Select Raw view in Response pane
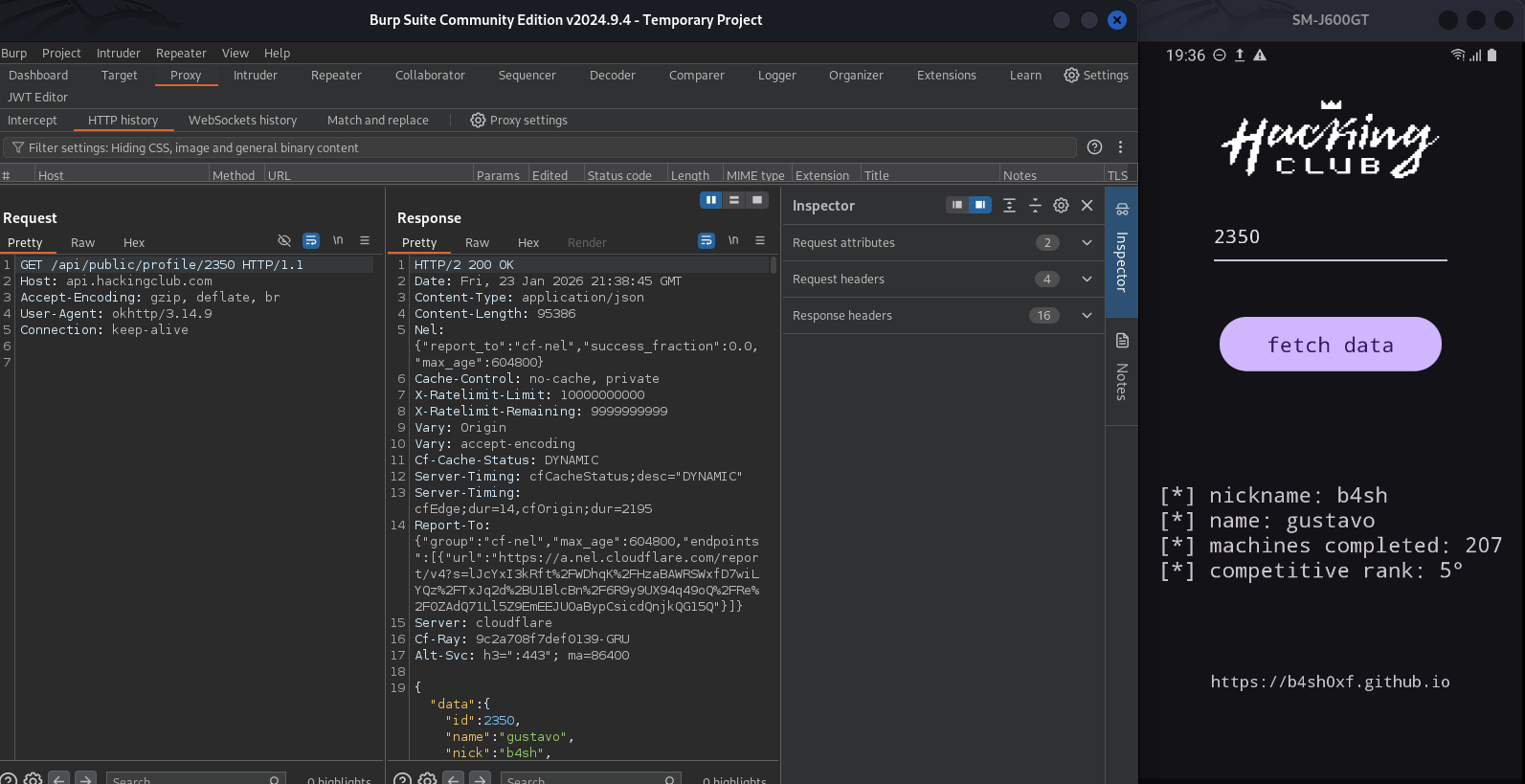This screenshot has height=784, width=1525. click(478, 242)
